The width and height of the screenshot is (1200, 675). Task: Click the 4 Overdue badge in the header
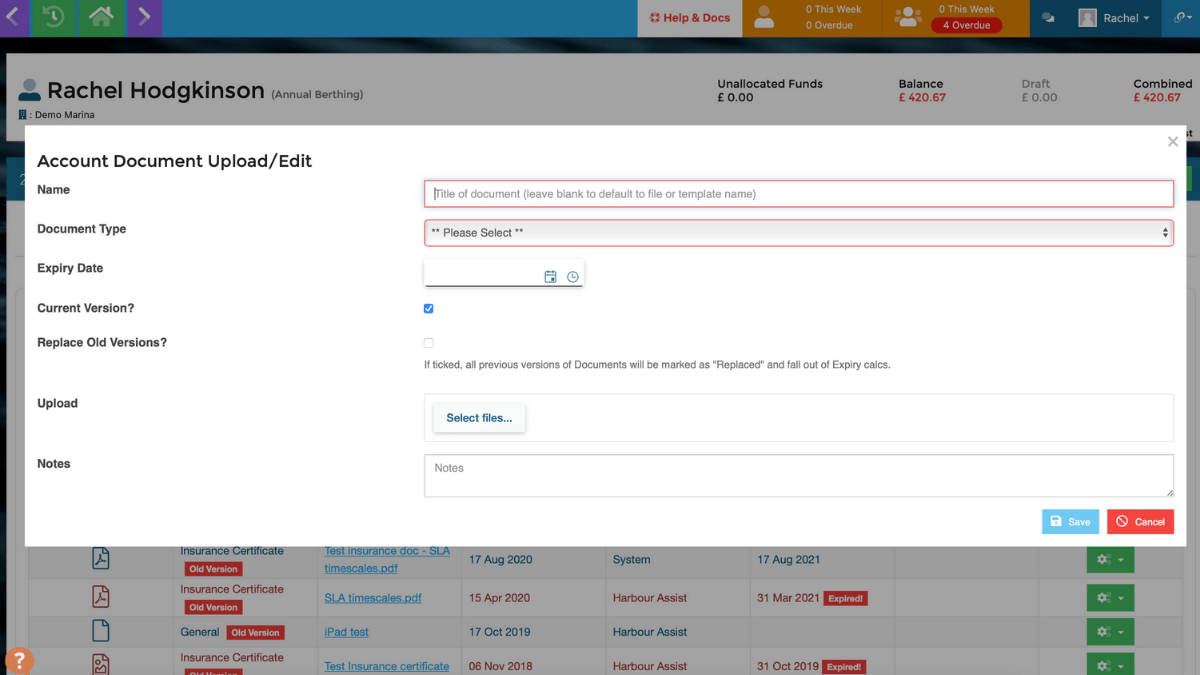[966, 25]
